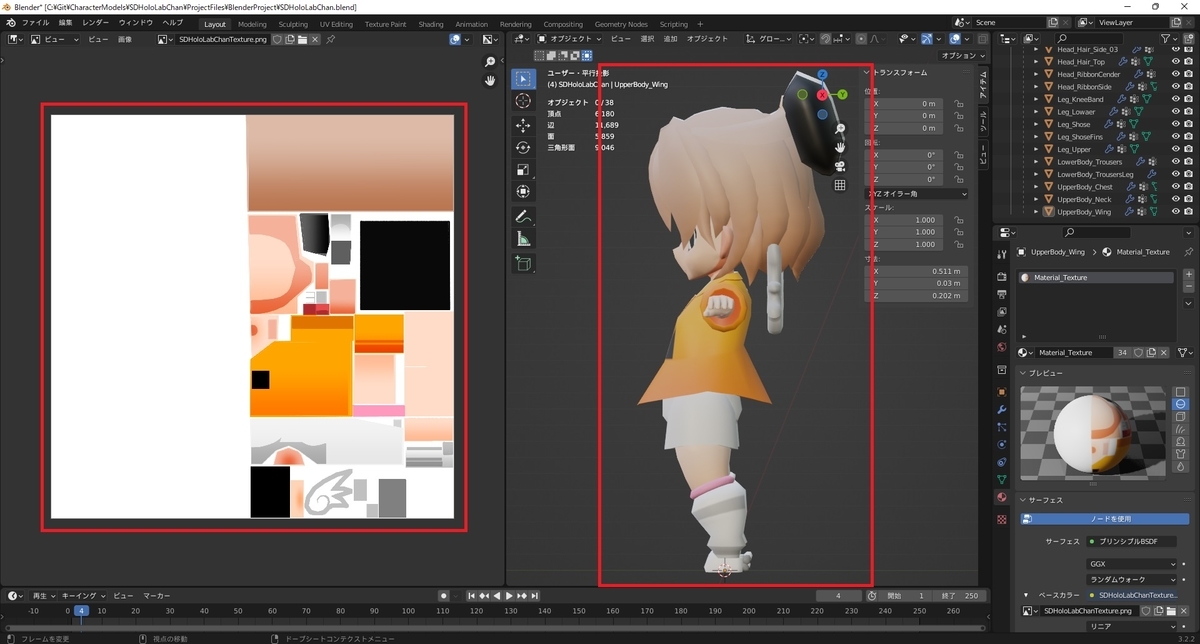Screen dimensions: 1200x644
Task: Switch perspective/orthographic grid icon in viewport
Action: click(840, 185)
